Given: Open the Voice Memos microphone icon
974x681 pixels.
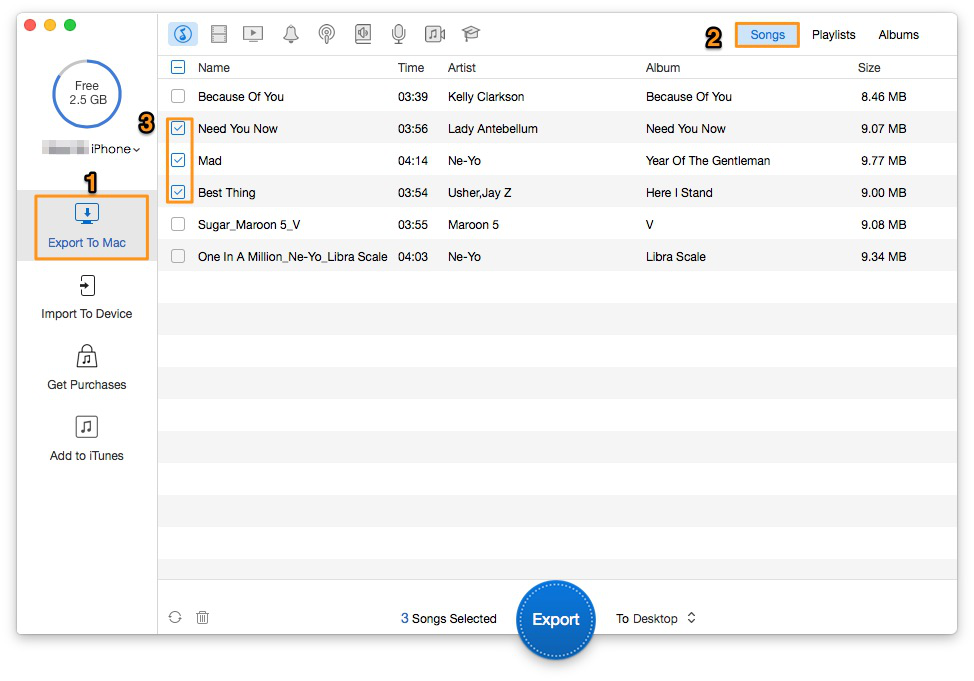Looking at the screenshot, I should 398,34.
